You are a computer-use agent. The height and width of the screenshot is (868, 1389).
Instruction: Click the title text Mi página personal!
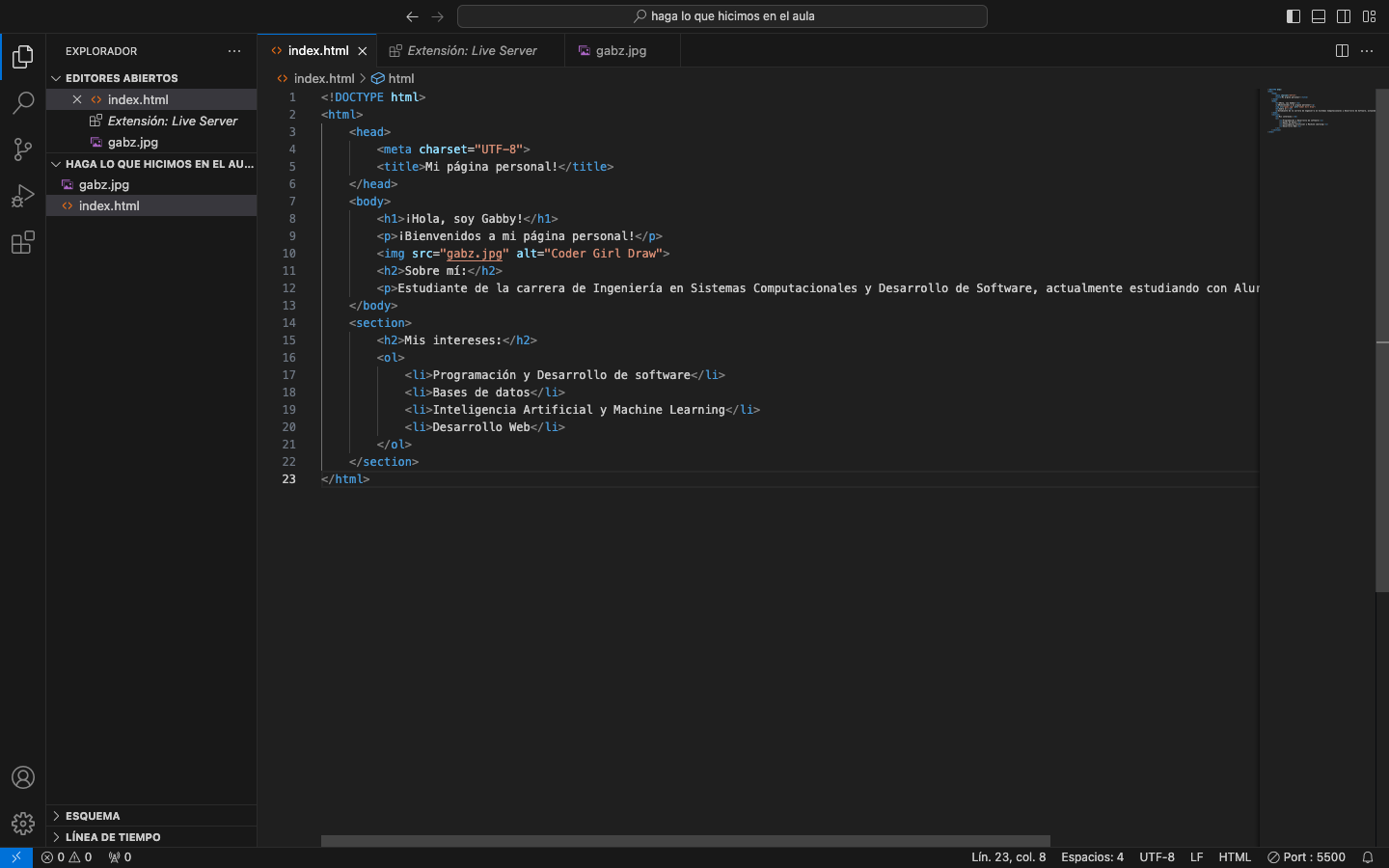[491, 167]
